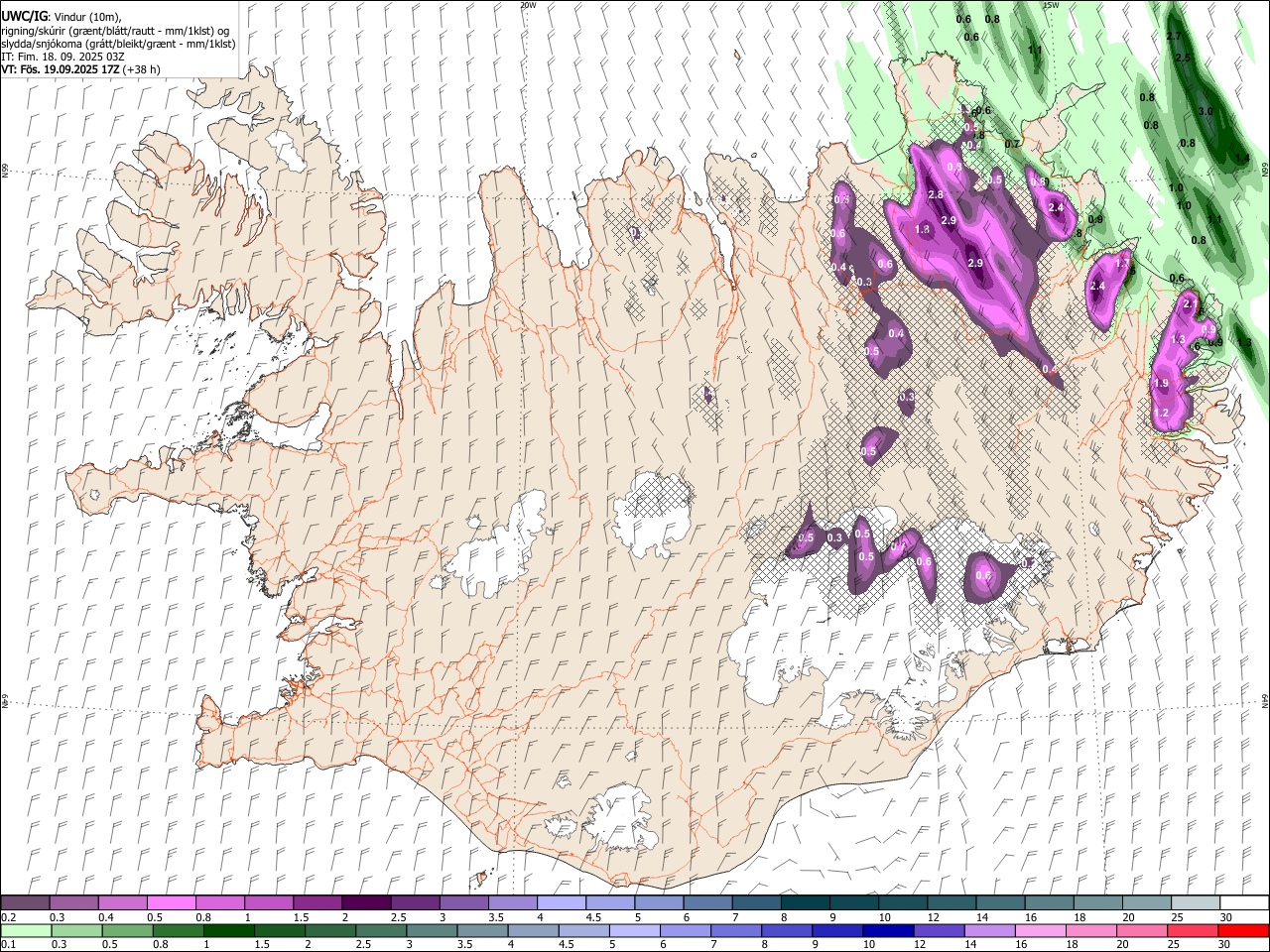Select the snow legend swatch at 0.2
The image size is (1270, 952).
tap(25, 902)
